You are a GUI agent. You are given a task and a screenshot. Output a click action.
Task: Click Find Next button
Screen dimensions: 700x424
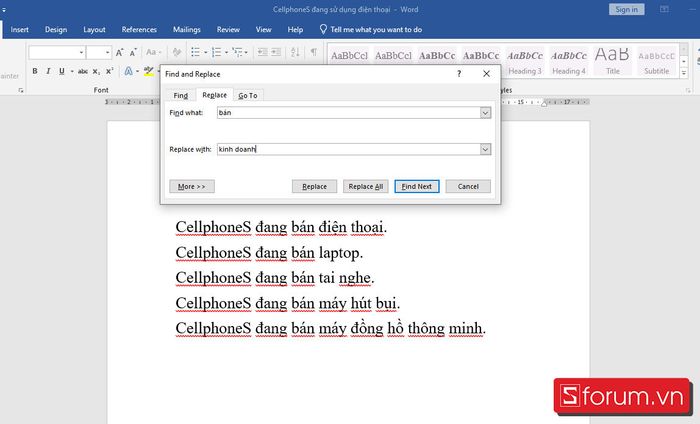point(417,187)
